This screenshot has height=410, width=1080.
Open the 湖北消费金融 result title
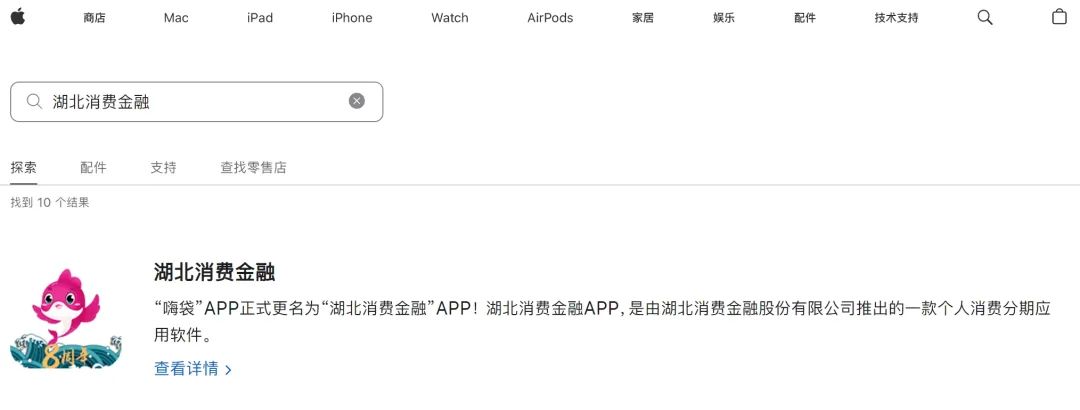click(x=214, y=272)
